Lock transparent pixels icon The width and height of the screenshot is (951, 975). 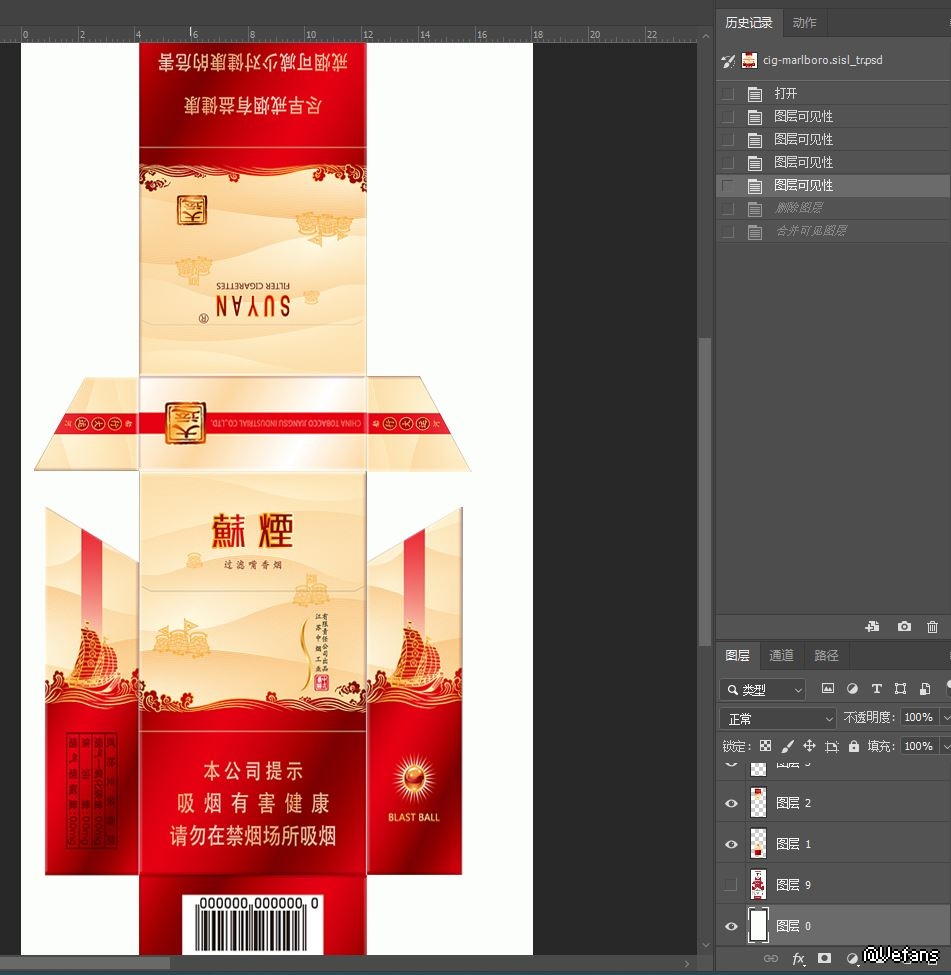766,746
